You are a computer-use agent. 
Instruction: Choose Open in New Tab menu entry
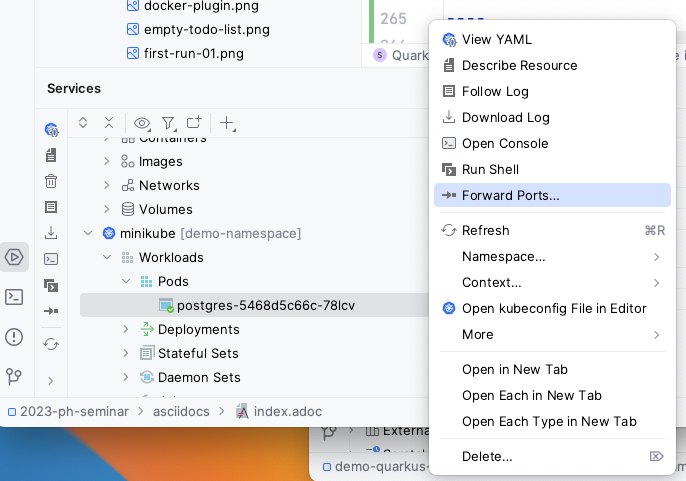click(552, 369)
